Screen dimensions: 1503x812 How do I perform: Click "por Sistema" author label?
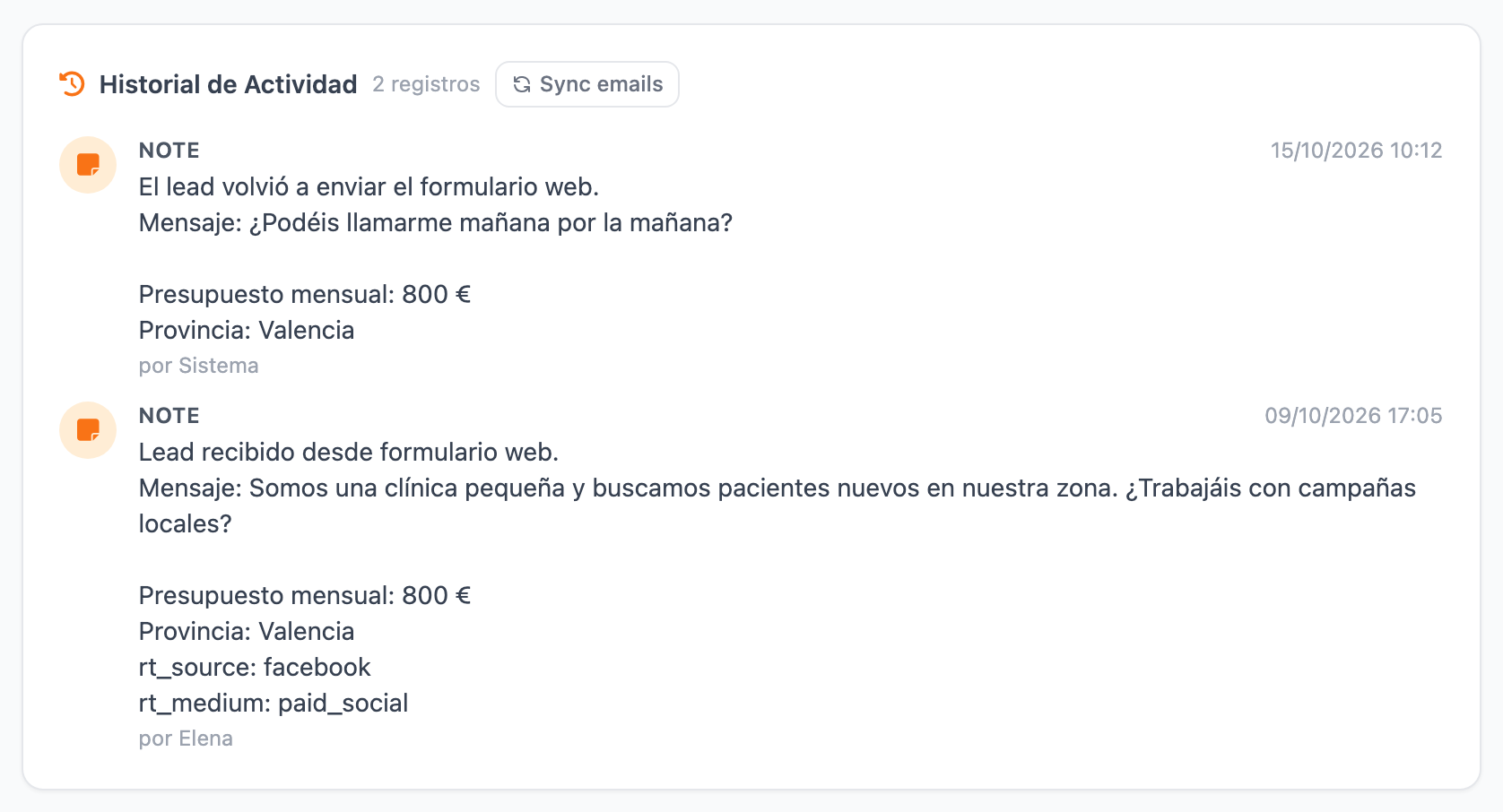tap(198, 366)
